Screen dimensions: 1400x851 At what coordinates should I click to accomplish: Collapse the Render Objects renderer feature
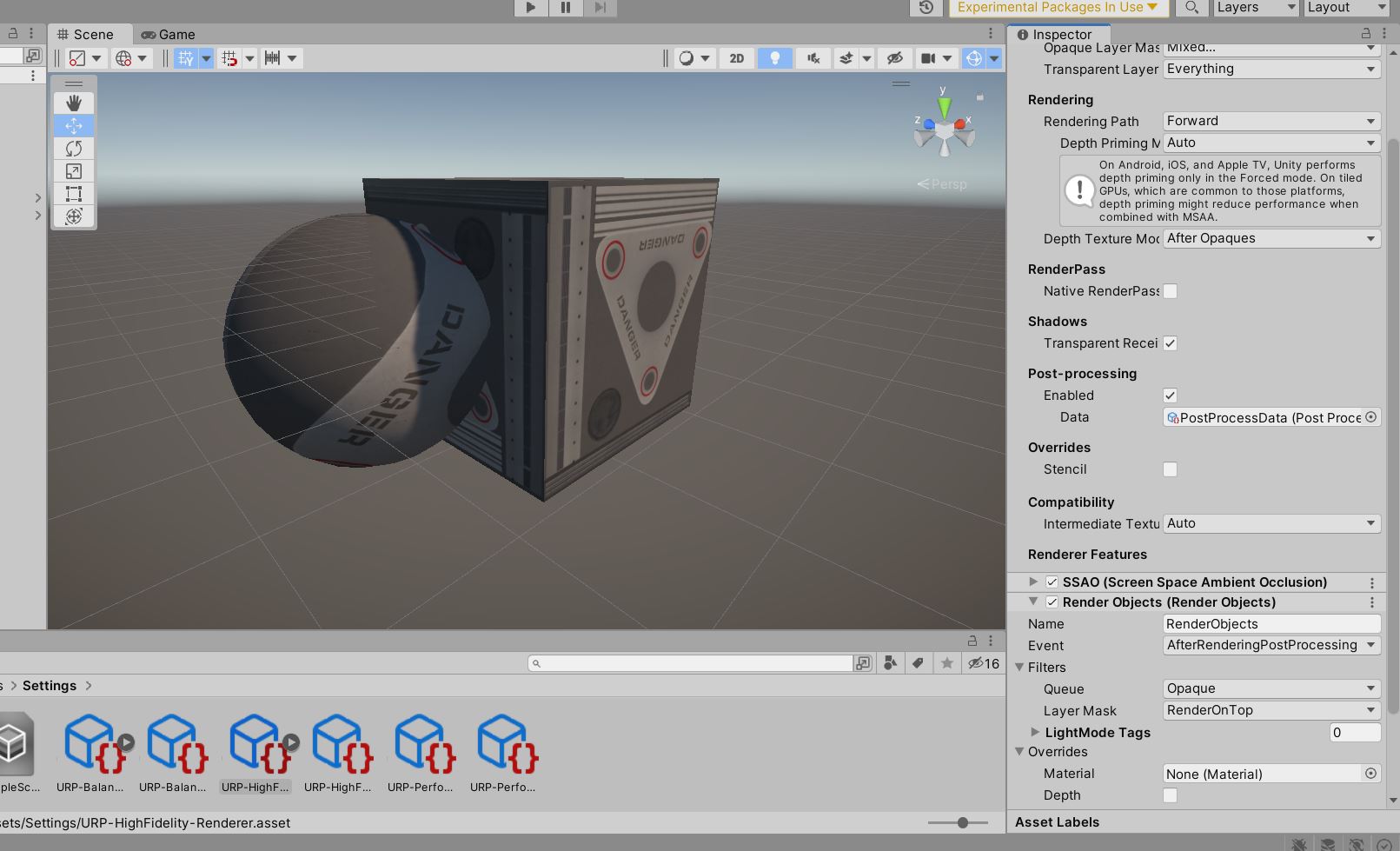click(x=1032, y=602)
